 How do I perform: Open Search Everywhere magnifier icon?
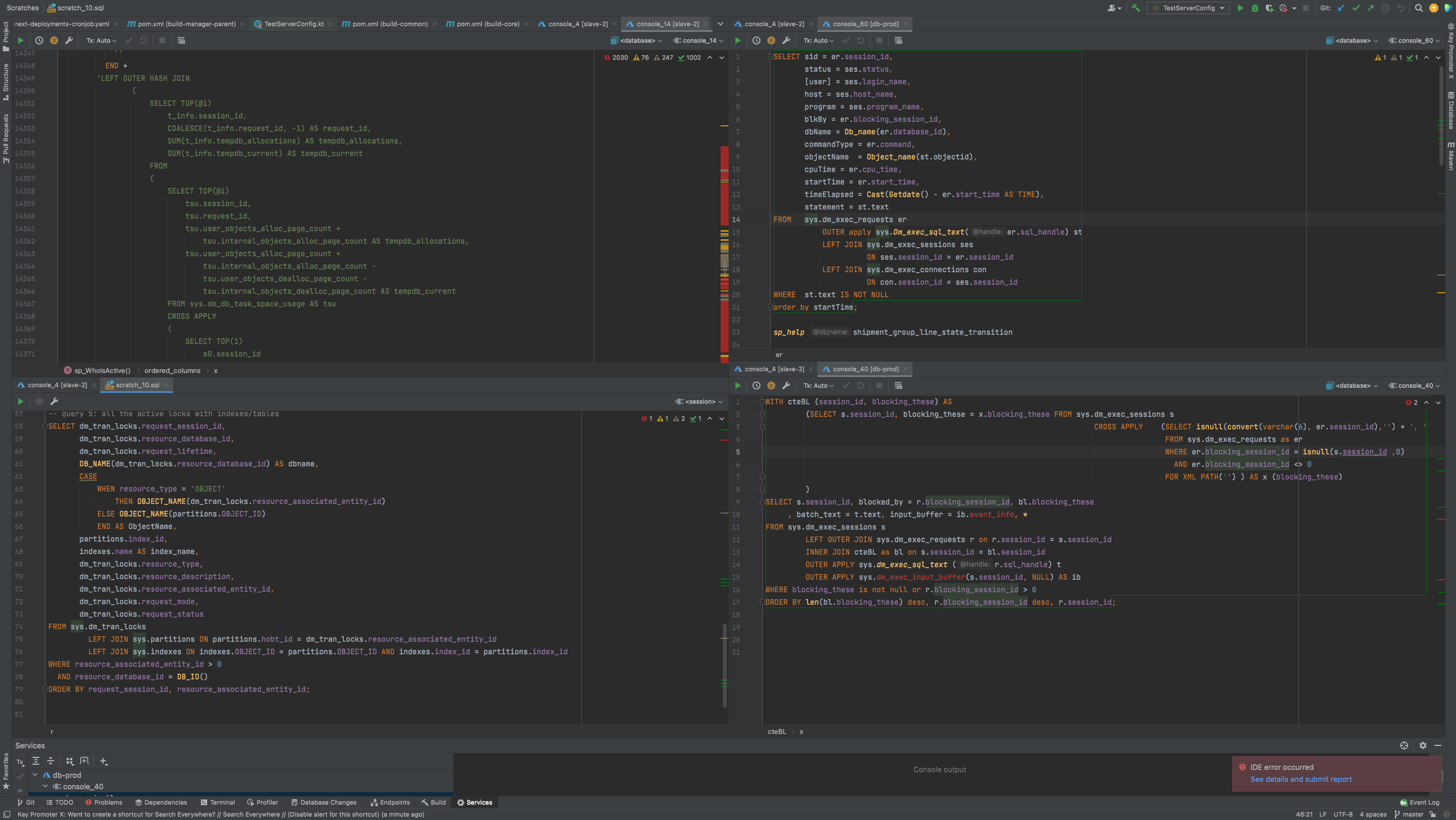pyautogui.click(x=1418, y=8)
